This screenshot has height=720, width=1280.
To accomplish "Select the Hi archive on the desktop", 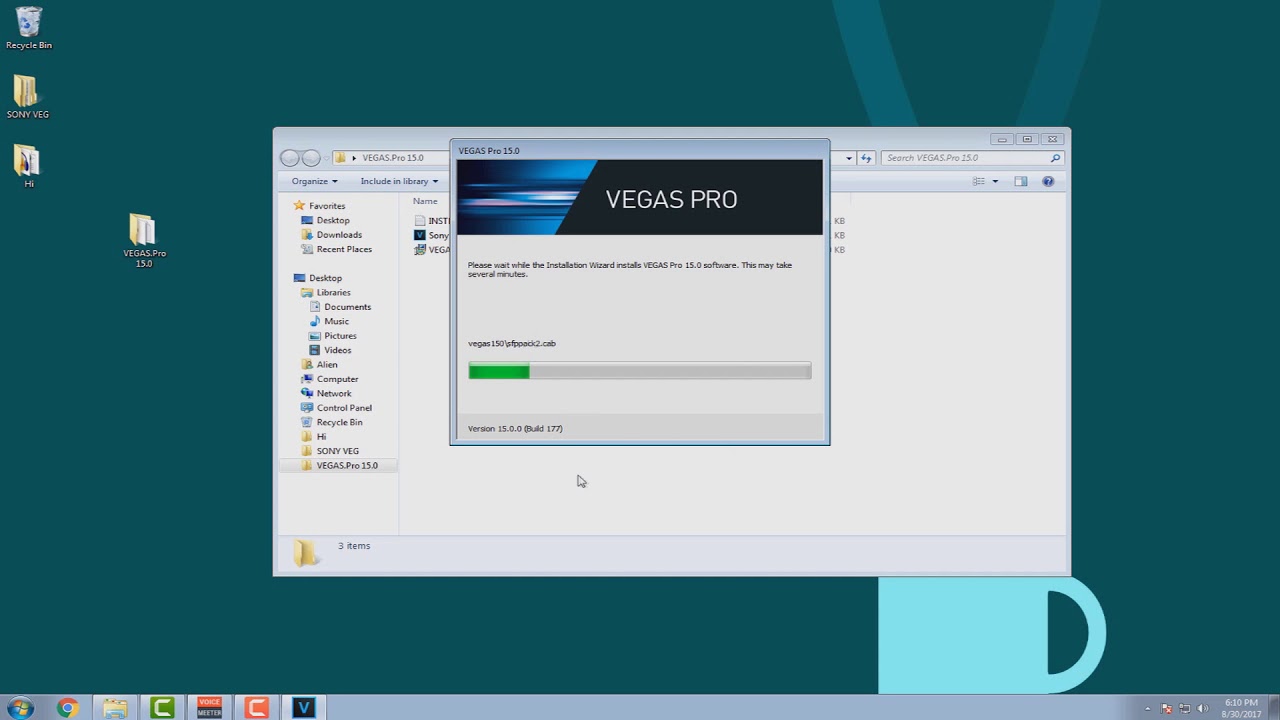I will pyautogui.click(x=27, y=166).
